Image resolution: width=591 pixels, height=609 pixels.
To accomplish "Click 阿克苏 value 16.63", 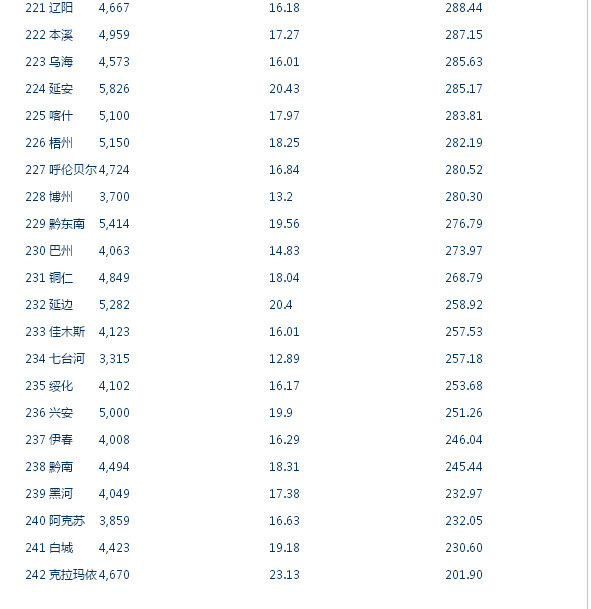I will point(284,521).
